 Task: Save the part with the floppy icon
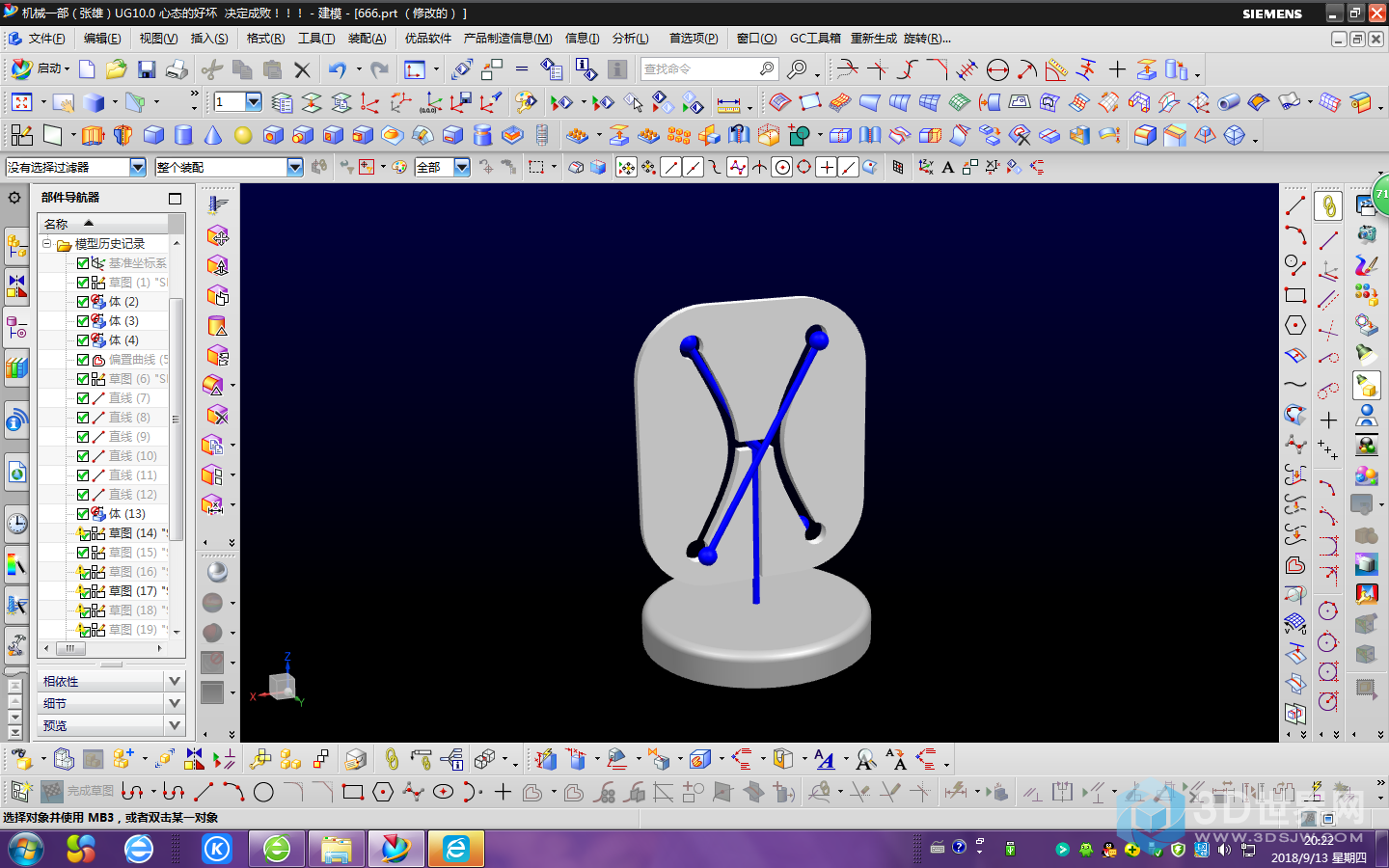coord(147,69)
